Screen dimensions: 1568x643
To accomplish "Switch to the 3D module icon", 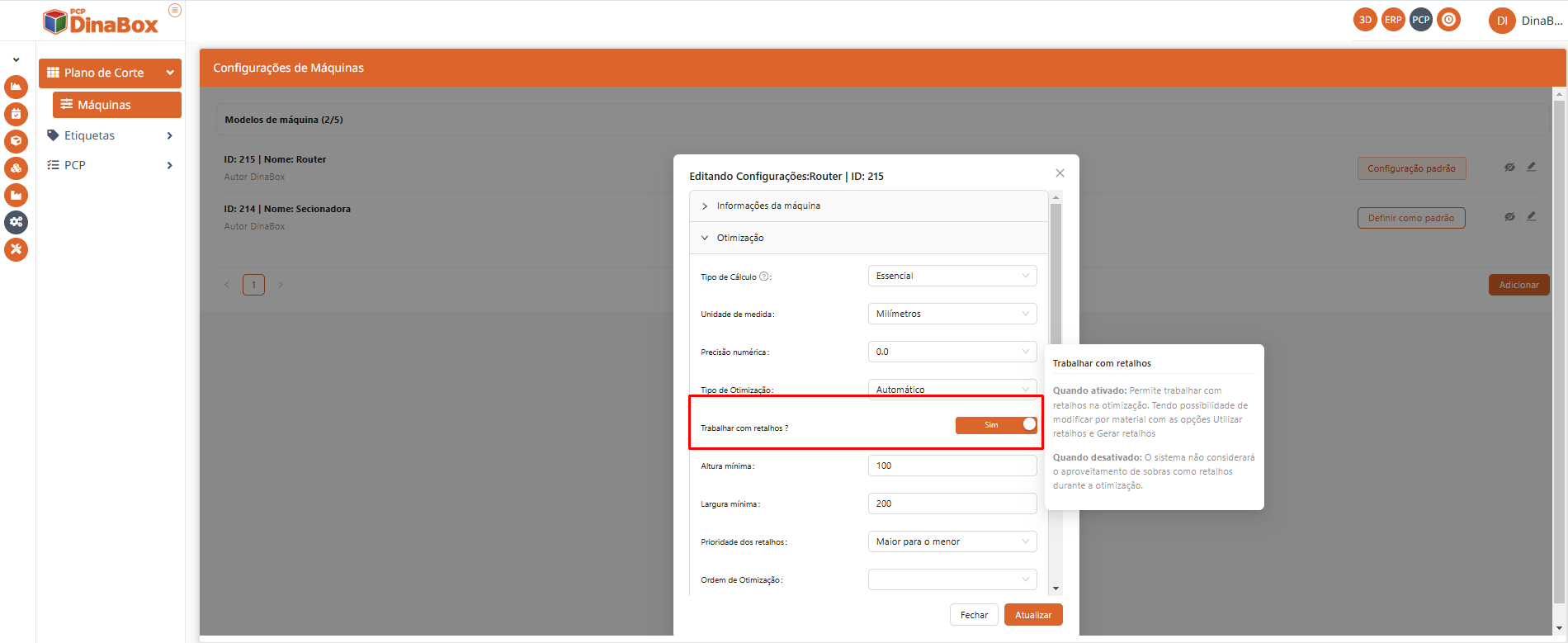I will point(1365,20).
